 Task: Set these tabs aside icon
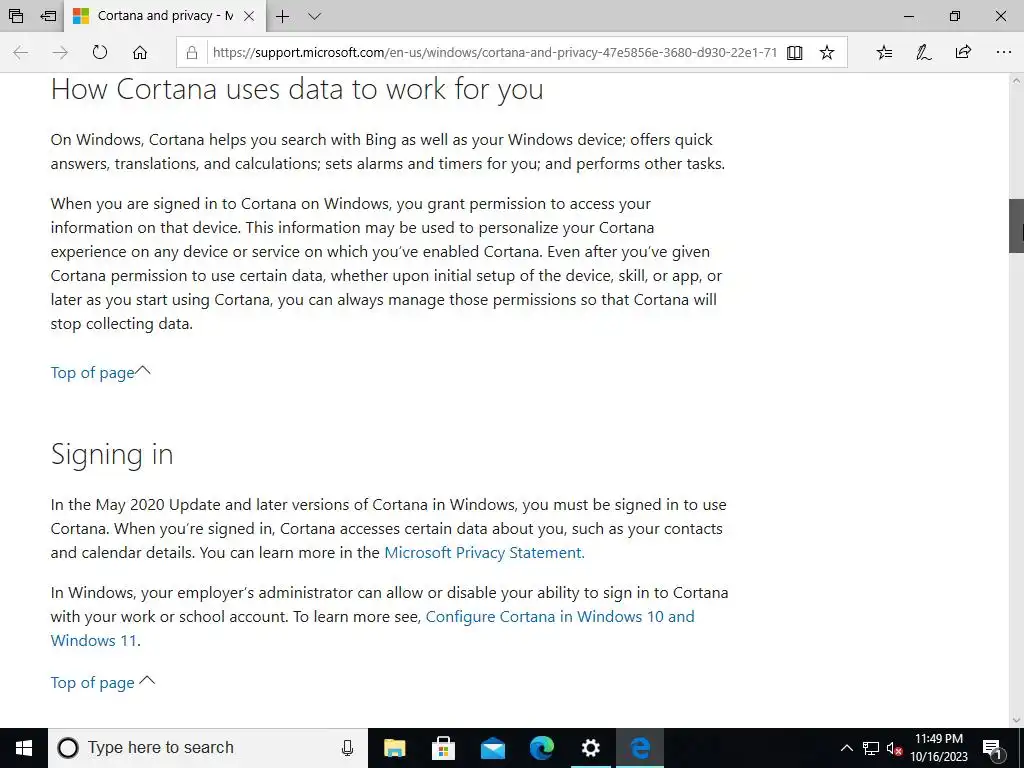coord(48,16)
